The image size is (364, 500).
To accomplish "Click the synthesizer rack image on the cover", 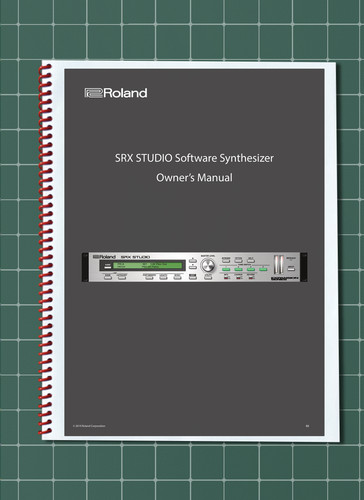I will 195,267.
